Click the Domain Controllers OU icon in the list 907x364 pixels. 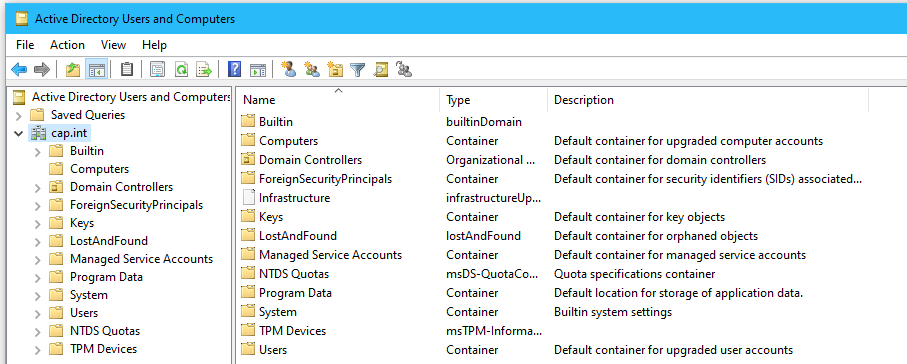[x=248, y=160]
